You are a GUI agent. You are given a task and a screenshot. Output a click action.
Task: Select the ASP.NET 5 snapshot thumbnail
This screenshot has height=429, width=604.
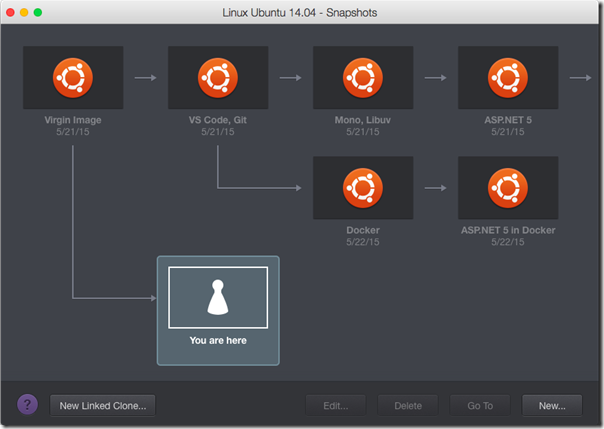click(x=508, y=77)
